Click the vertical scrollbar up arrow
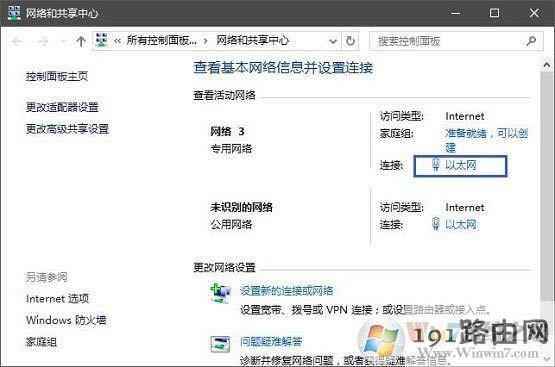Screen dimensions: 555x367 [547, 65]
